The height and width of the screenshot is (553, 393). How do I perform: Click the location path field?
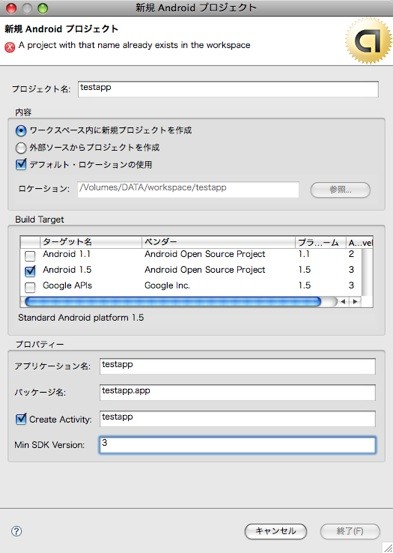click(188, 189)
